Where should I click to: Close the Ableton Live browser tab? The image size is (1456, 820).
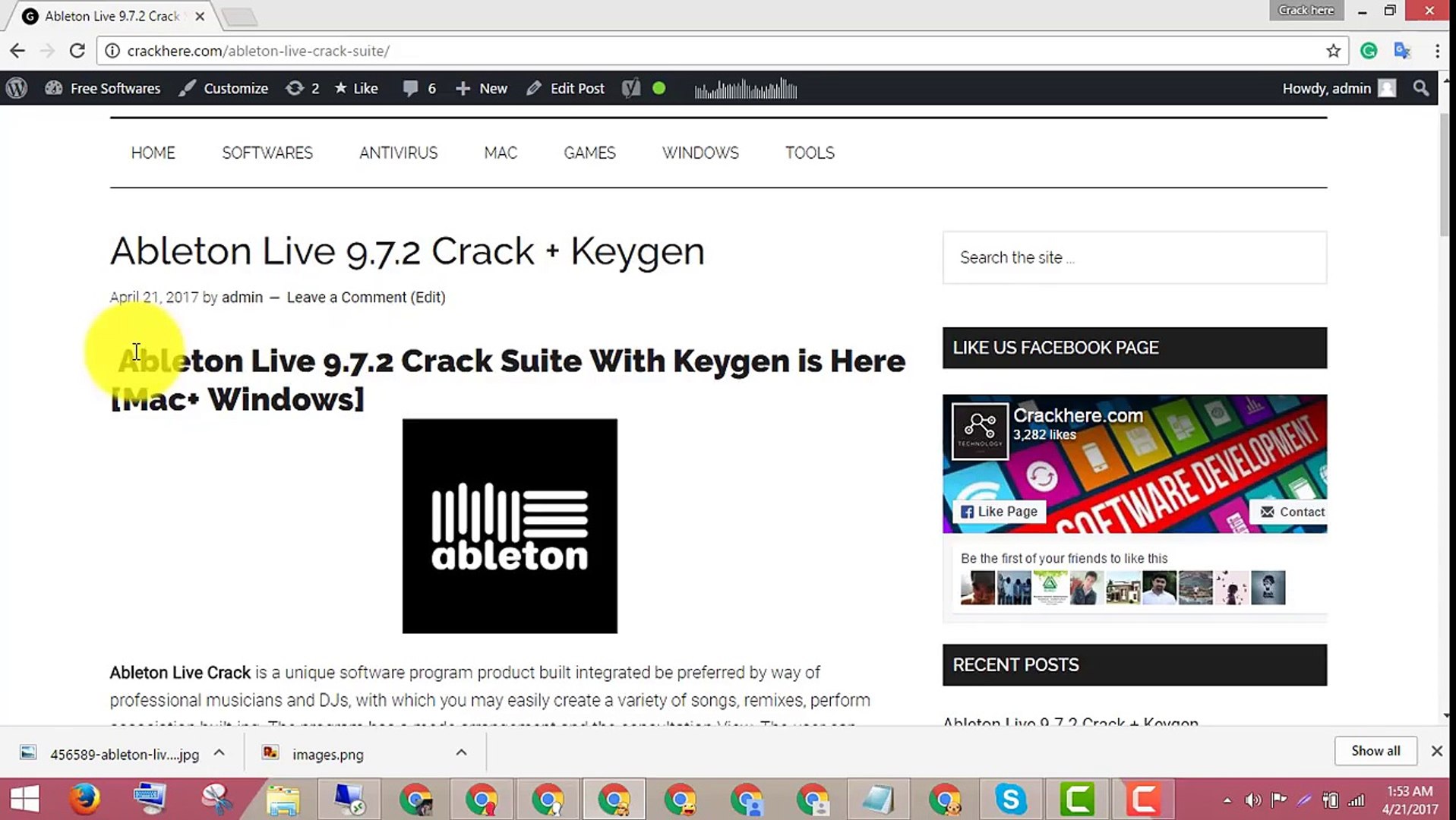coord(200,16)
